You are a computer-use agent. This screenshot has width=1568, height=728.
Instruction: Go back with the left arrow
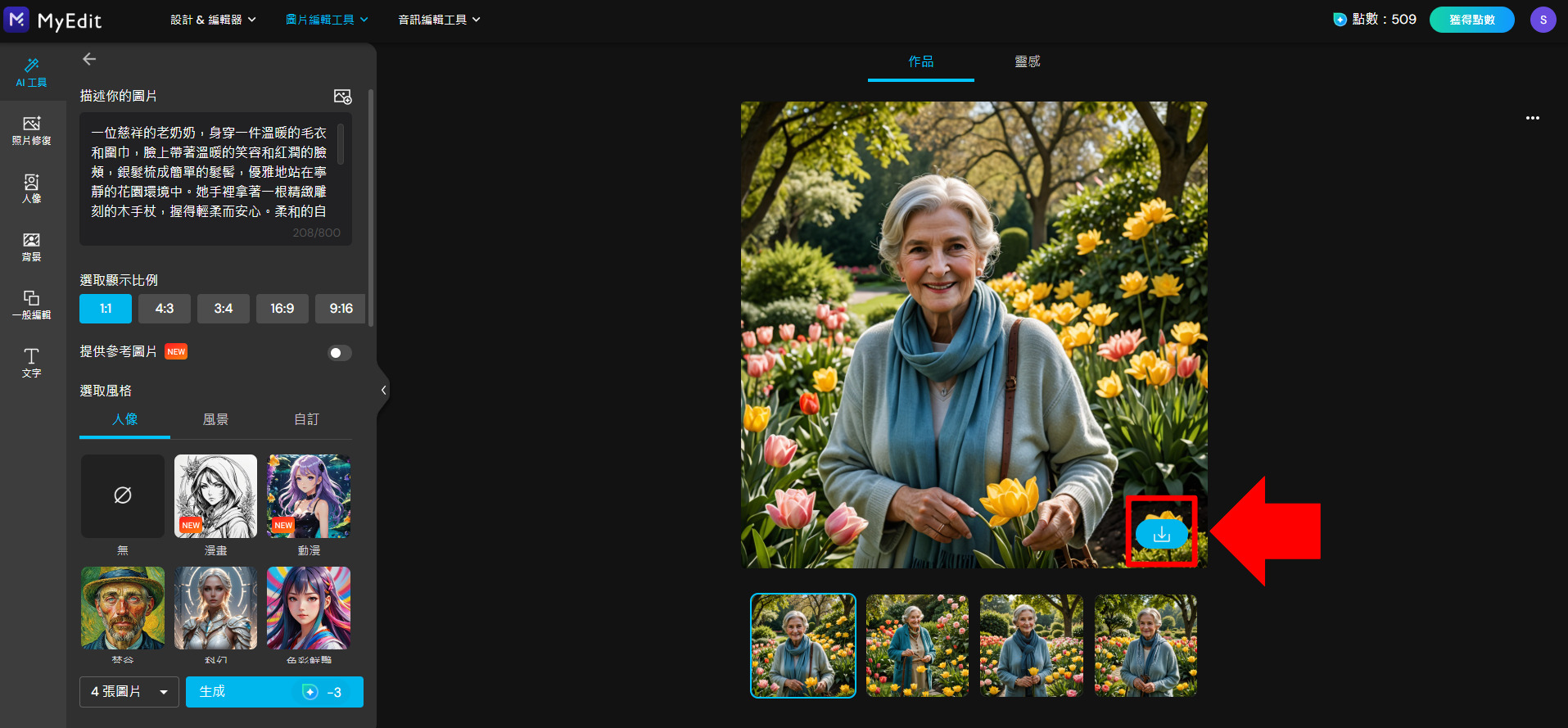[x=89, y=59]
